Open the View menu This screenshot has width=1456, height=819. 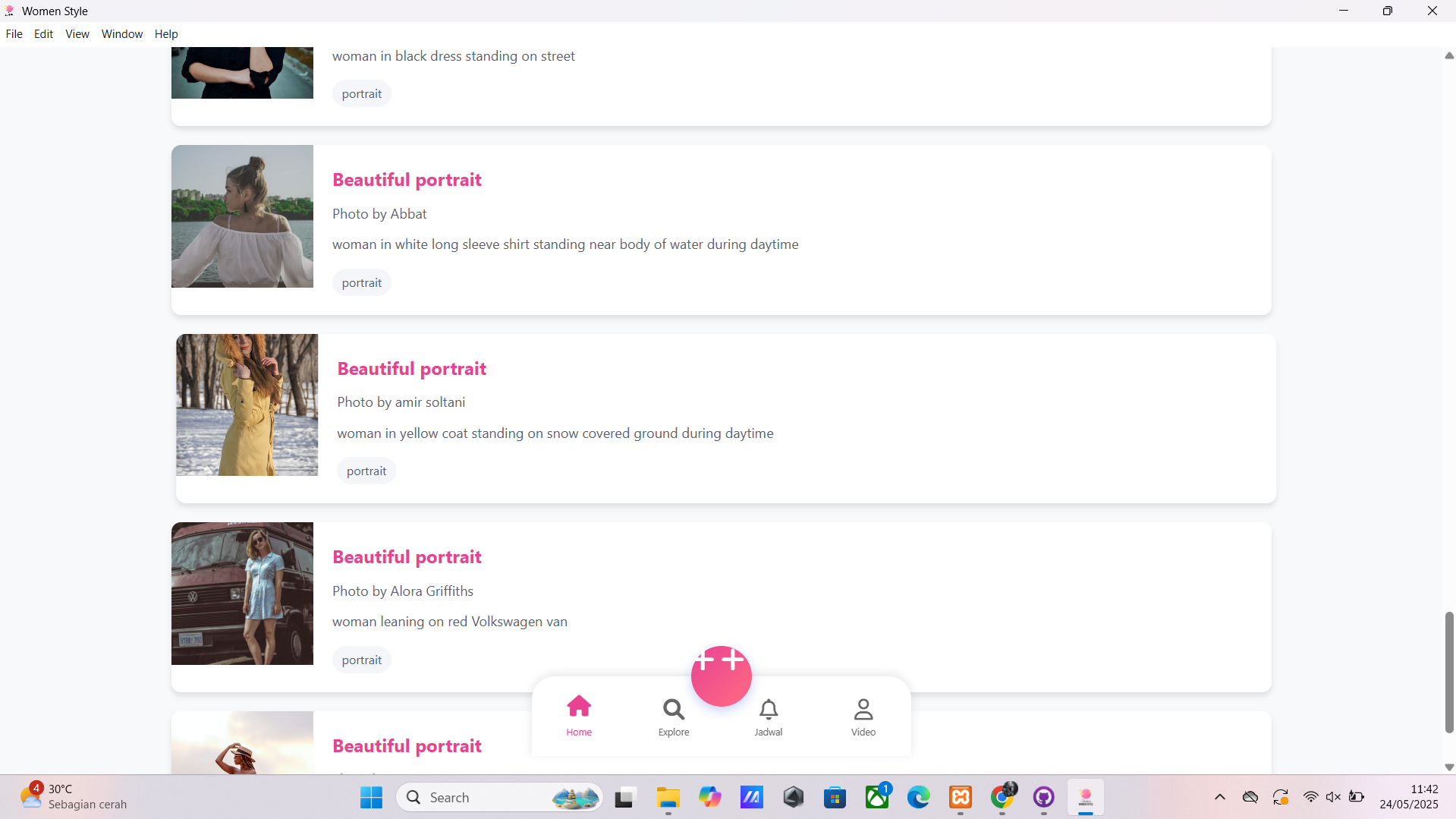77,34
